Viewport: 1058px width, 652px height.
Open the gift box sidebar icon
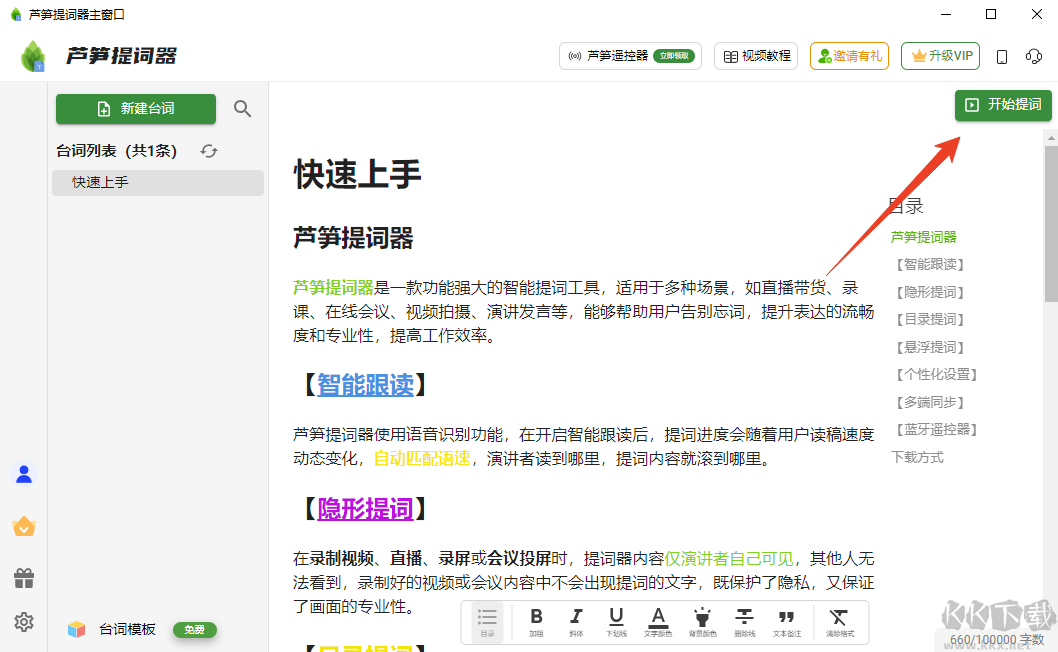[24, 578]
